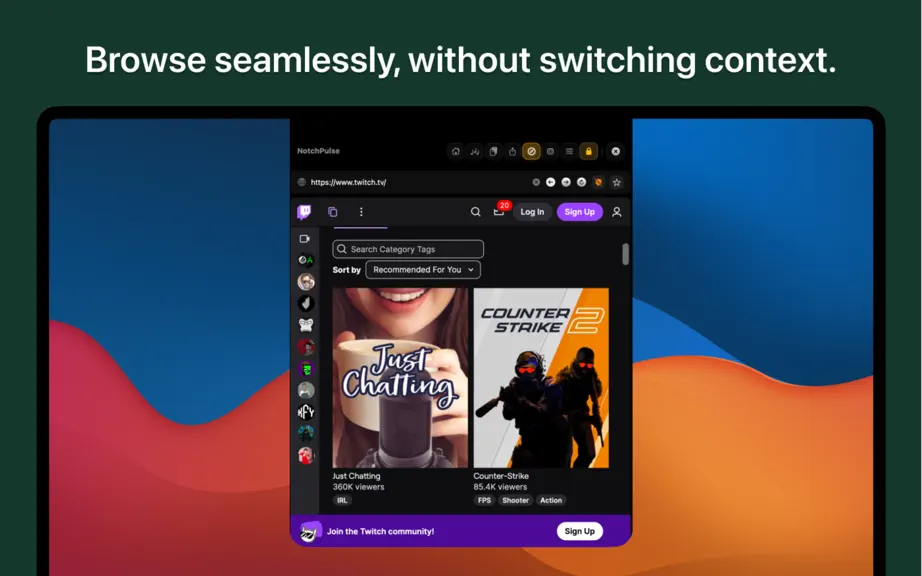The width and height of the screenshot is (922, 576).
Task: Click the Just Chatting title link
Action: (x=356, y=476)
